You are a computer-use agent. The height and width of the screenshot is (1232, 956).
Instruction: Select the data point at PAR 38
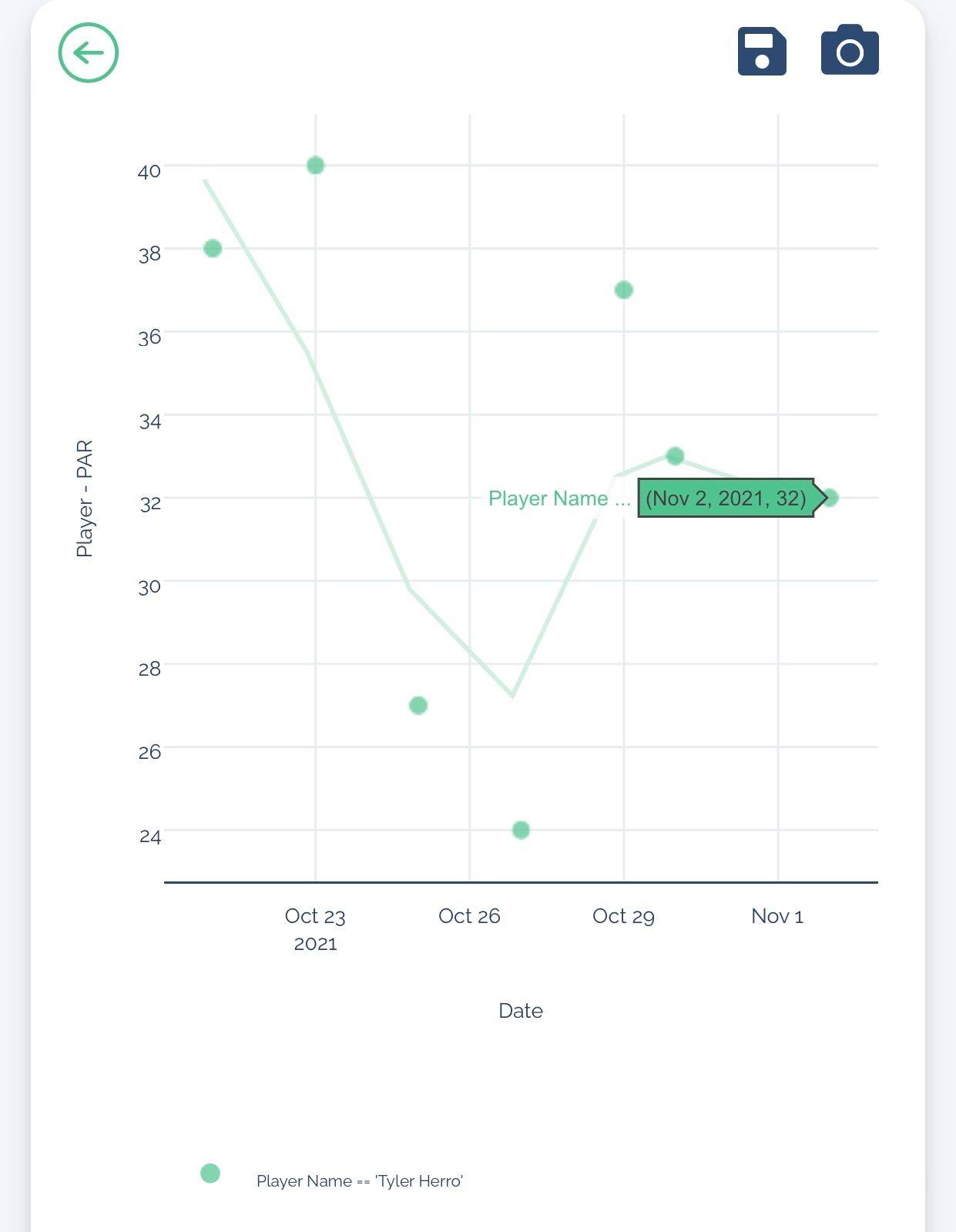tap(213, 248)
